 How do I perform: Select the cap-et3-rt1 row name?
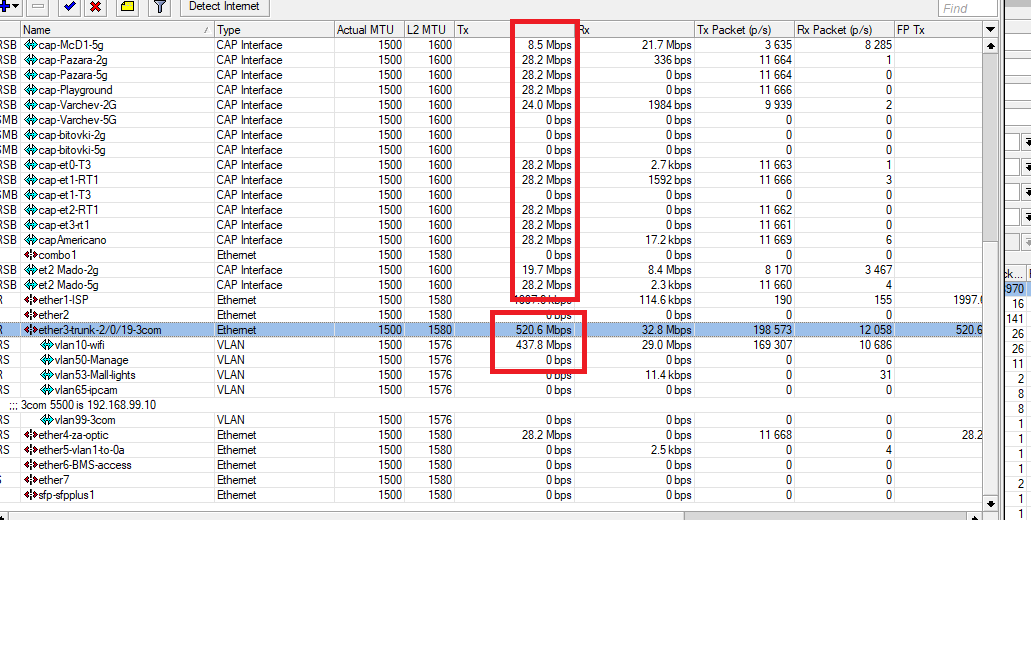[x=64, y=225]
